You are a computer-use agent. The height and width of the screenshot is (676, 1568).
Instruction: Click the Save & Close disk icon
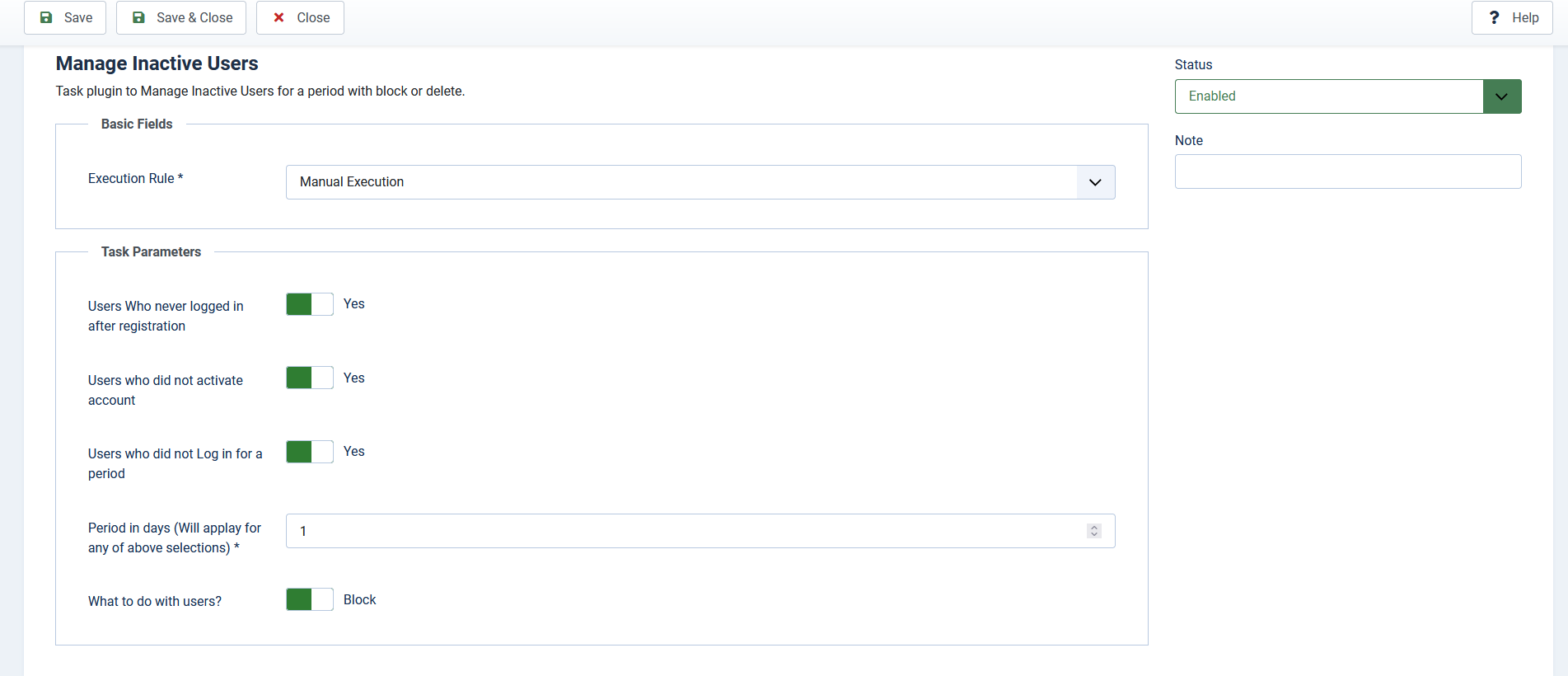tap(138, 17)
